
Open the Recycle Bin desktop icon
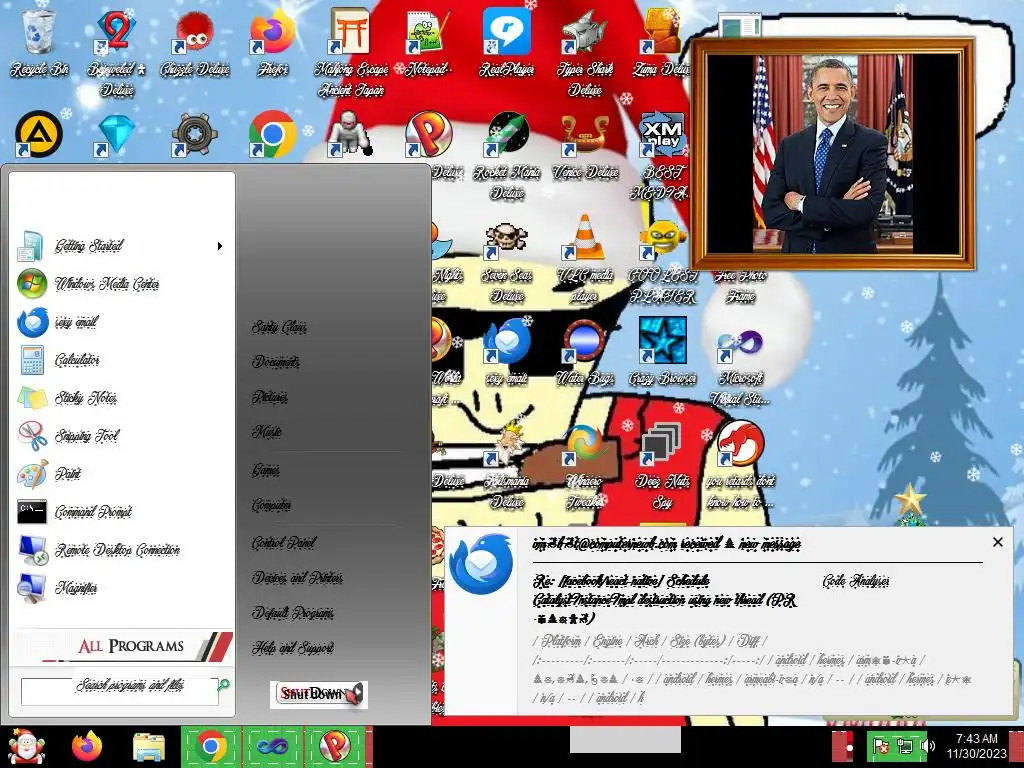click(x=39, y=42)
